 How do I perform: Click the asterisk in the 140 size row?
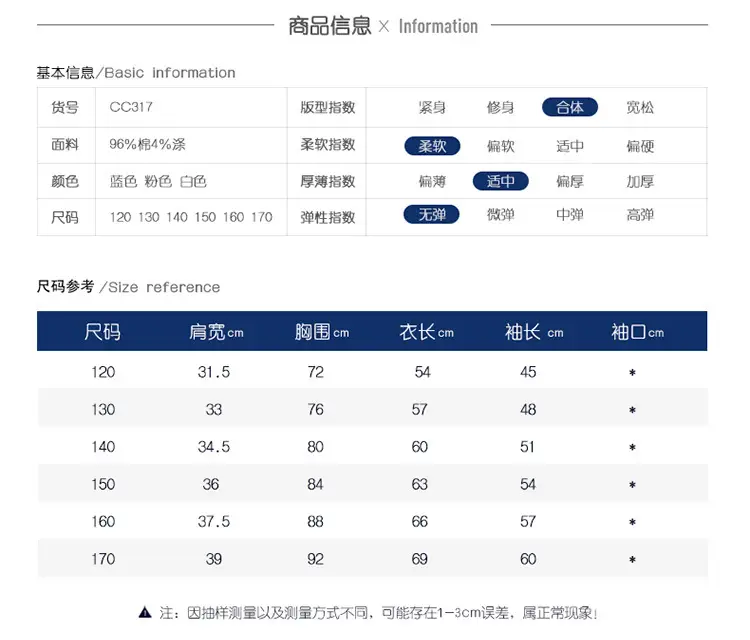click(x=632, y=447)
